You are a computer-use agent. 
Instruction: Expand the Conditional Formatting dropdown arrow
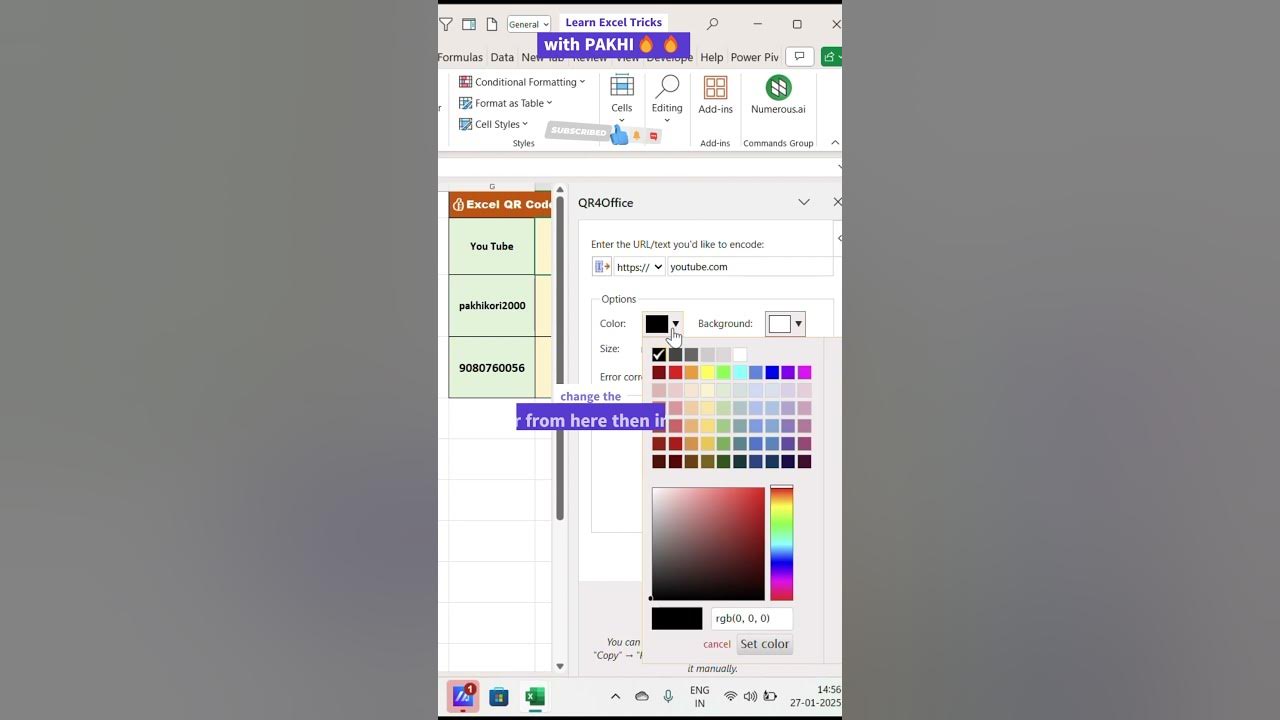582,82
